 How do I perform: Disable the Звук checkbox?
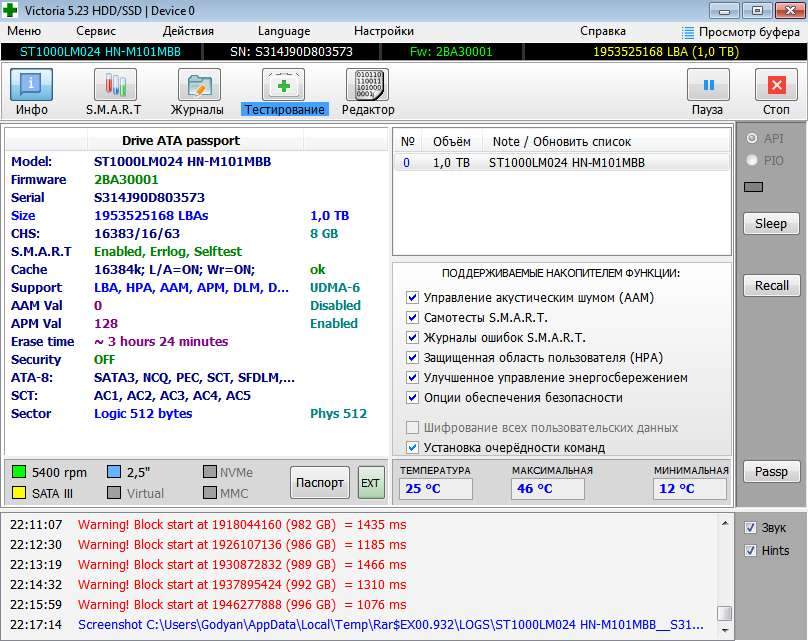click(751, 528)
